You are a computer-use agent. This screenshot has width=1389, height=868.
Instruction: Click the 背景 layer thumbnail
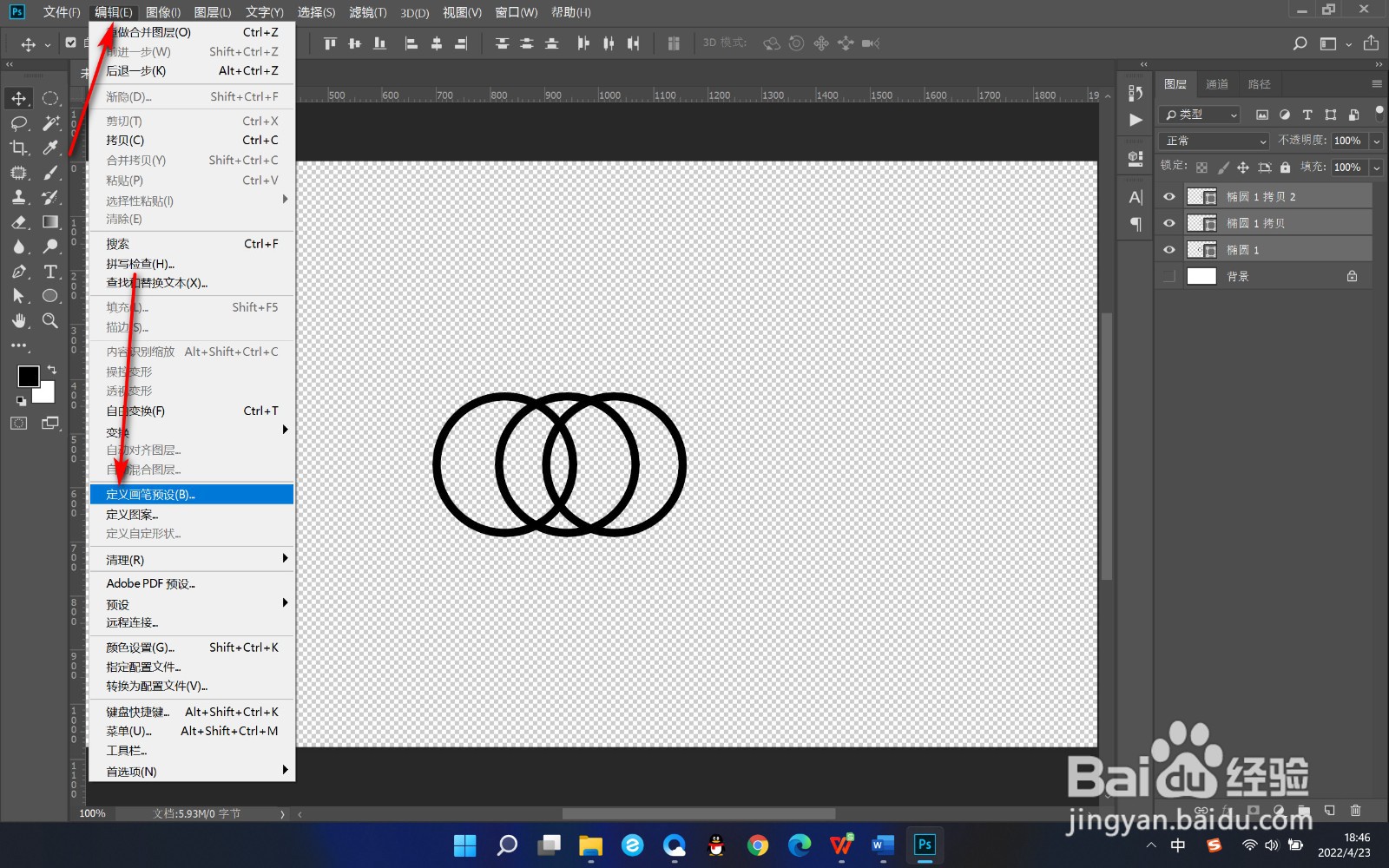click(x=1201, y=276)
